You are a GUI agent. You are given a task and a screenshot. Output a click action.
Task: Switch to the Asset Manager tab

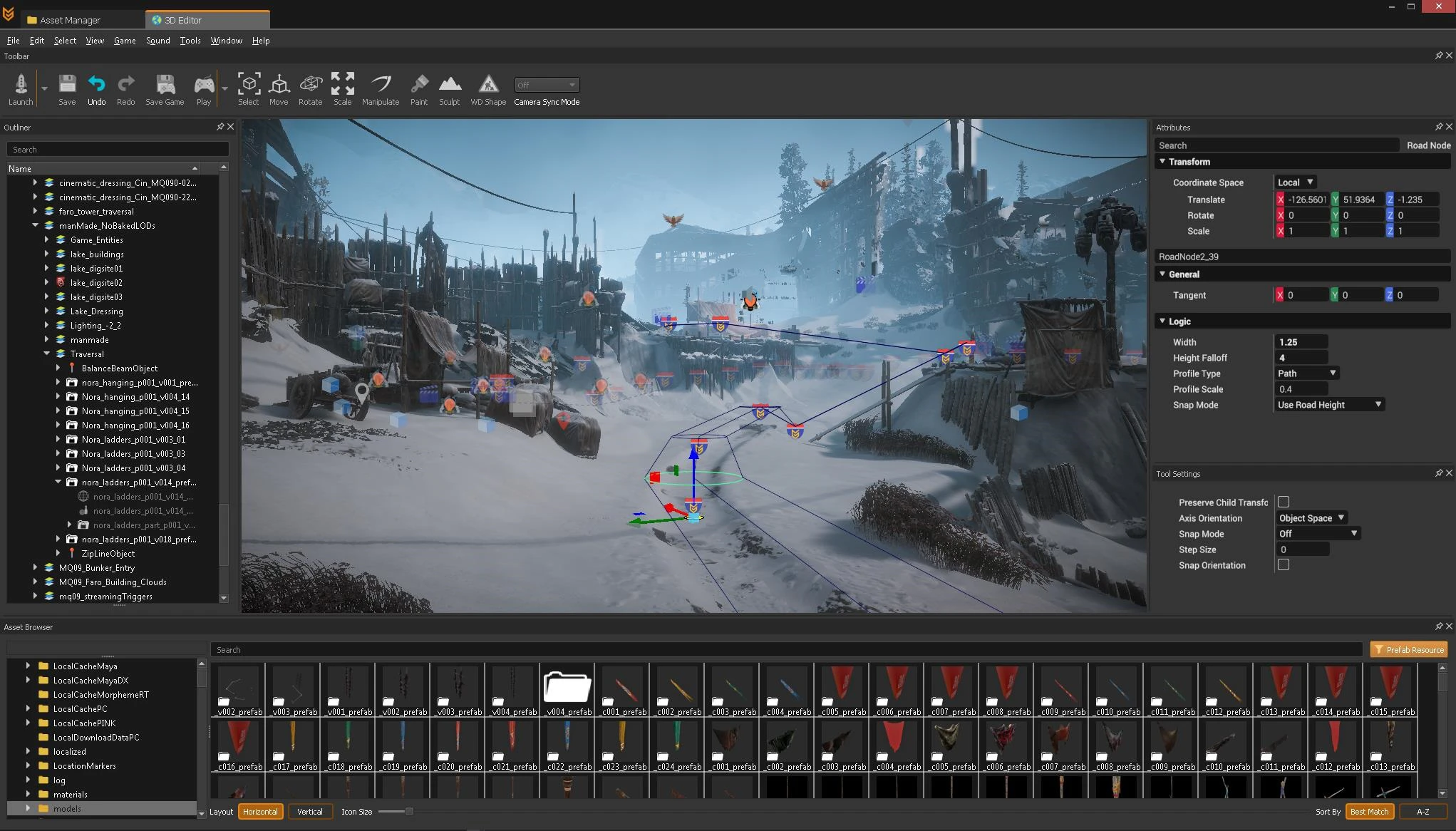[x=70, y=20]
